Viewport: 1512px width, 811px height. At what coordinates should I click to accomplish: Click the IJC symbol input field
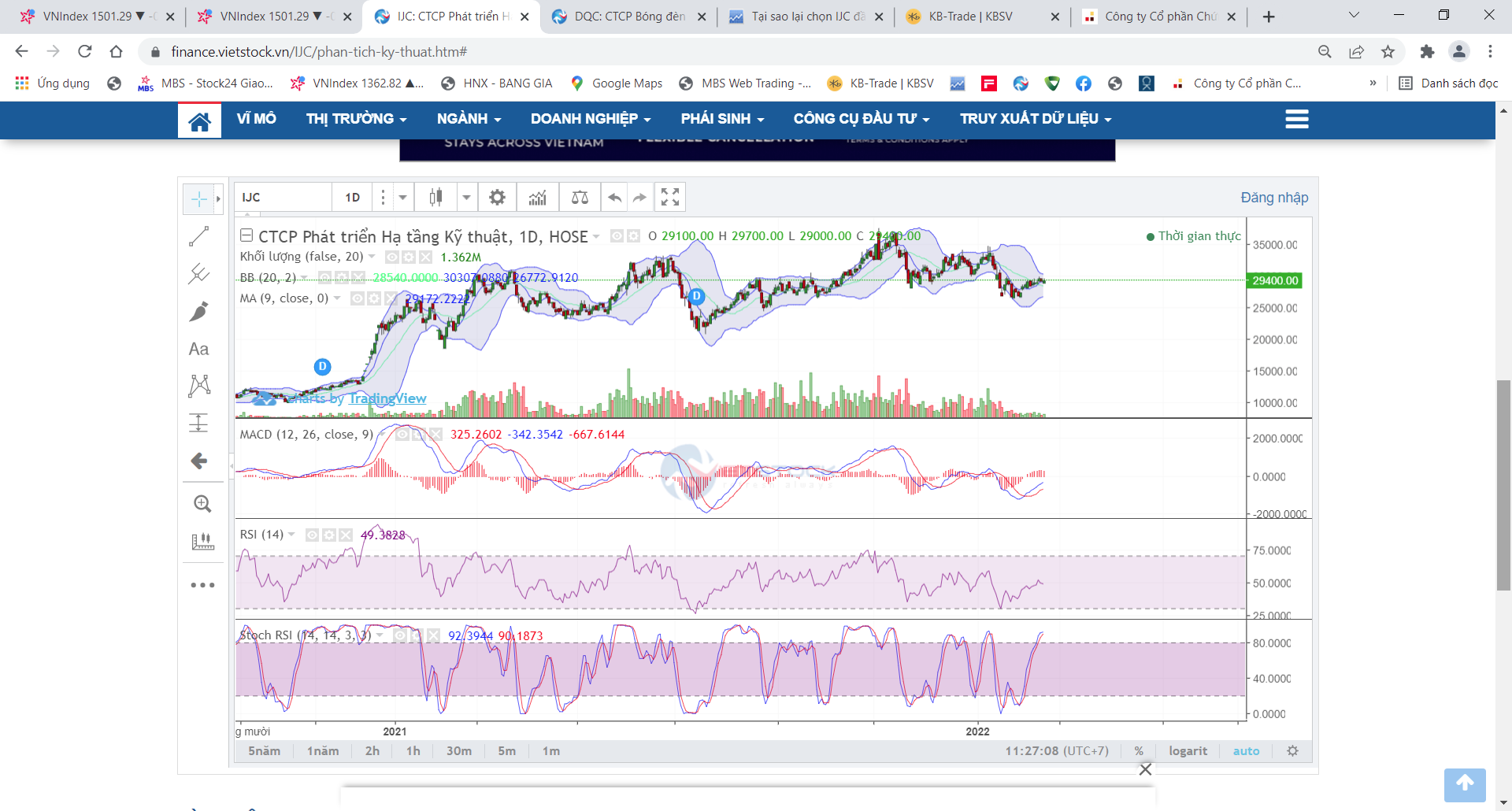coord(283,198)
